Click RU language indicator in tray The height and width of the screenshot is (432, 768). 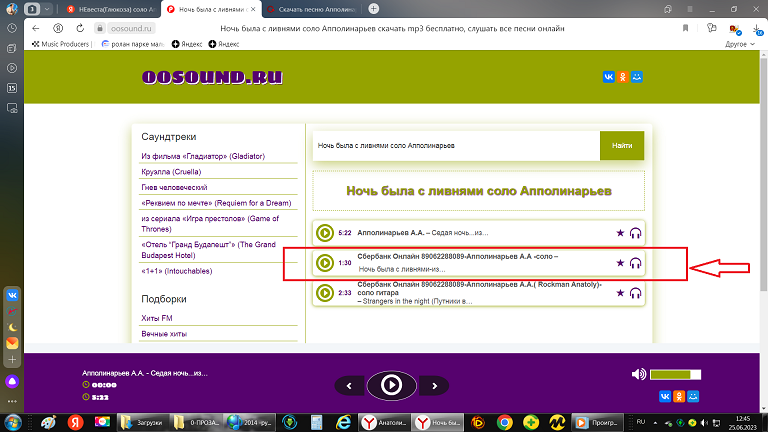(641, 422)
